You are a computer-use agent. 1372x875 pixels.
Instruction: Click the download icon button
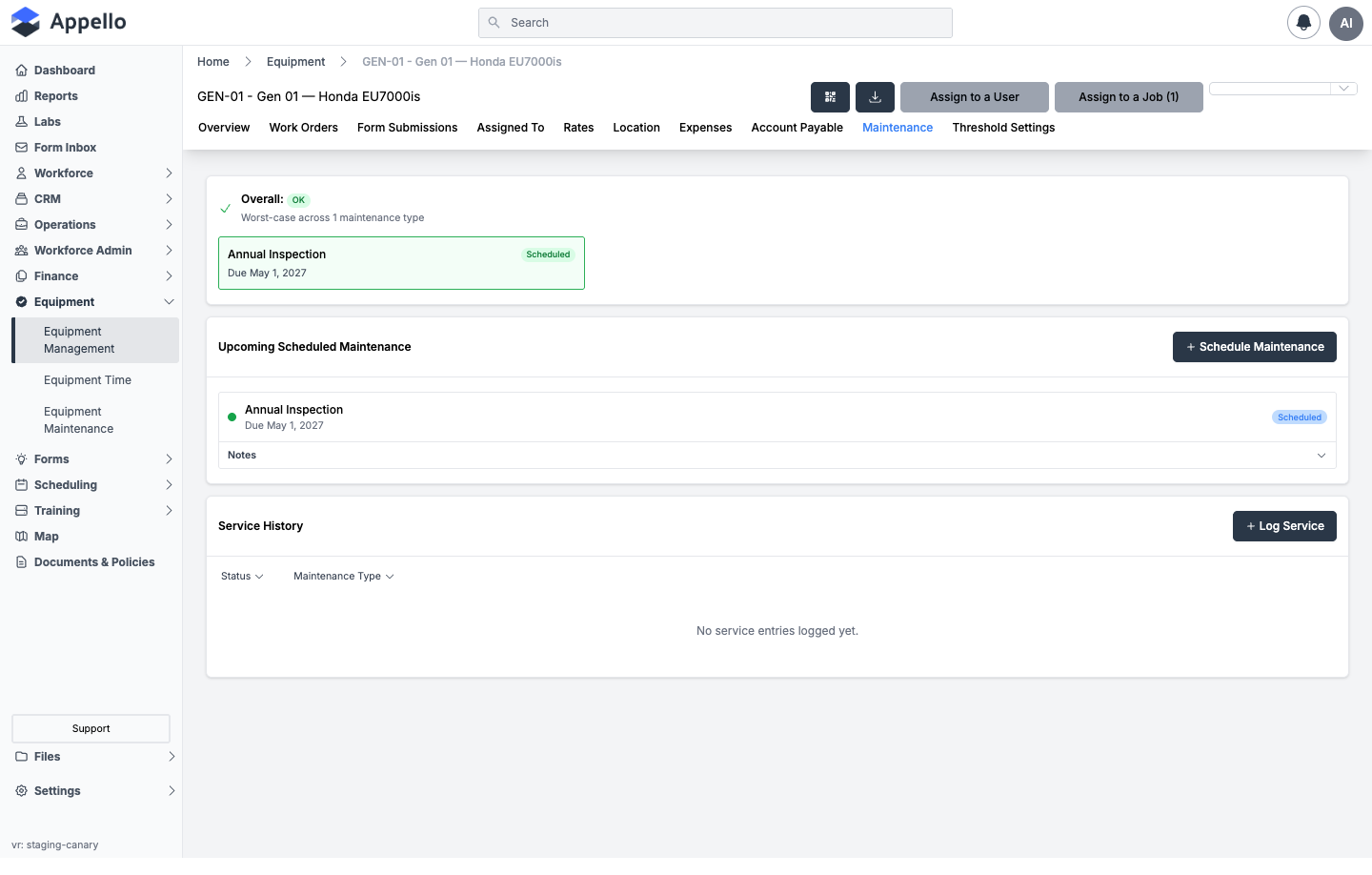tap(875, 97)
